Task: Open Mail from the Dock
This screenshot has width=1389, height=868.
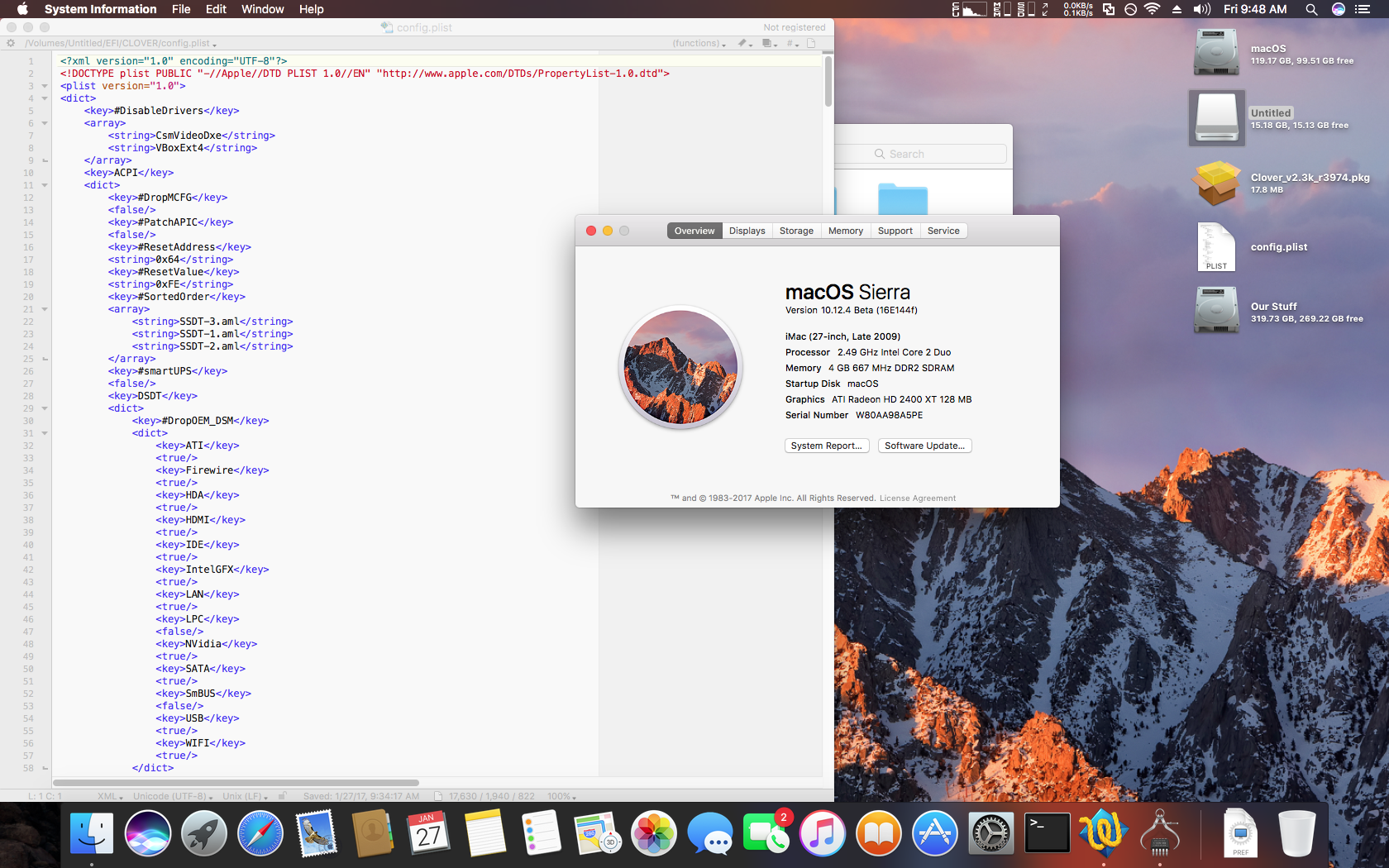Action: pos(317,833)
